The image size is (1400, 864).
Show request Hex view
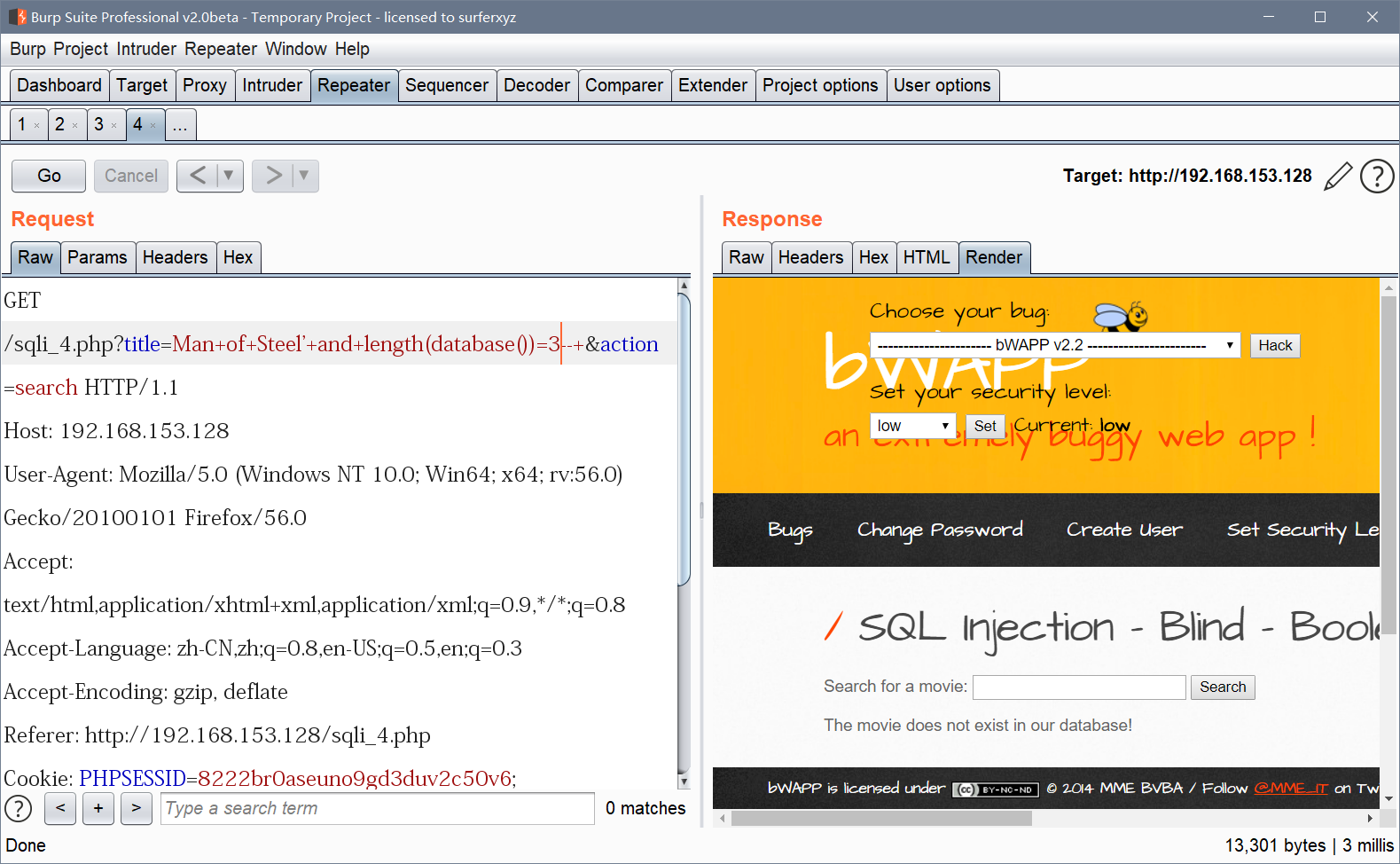coord(239,257)
